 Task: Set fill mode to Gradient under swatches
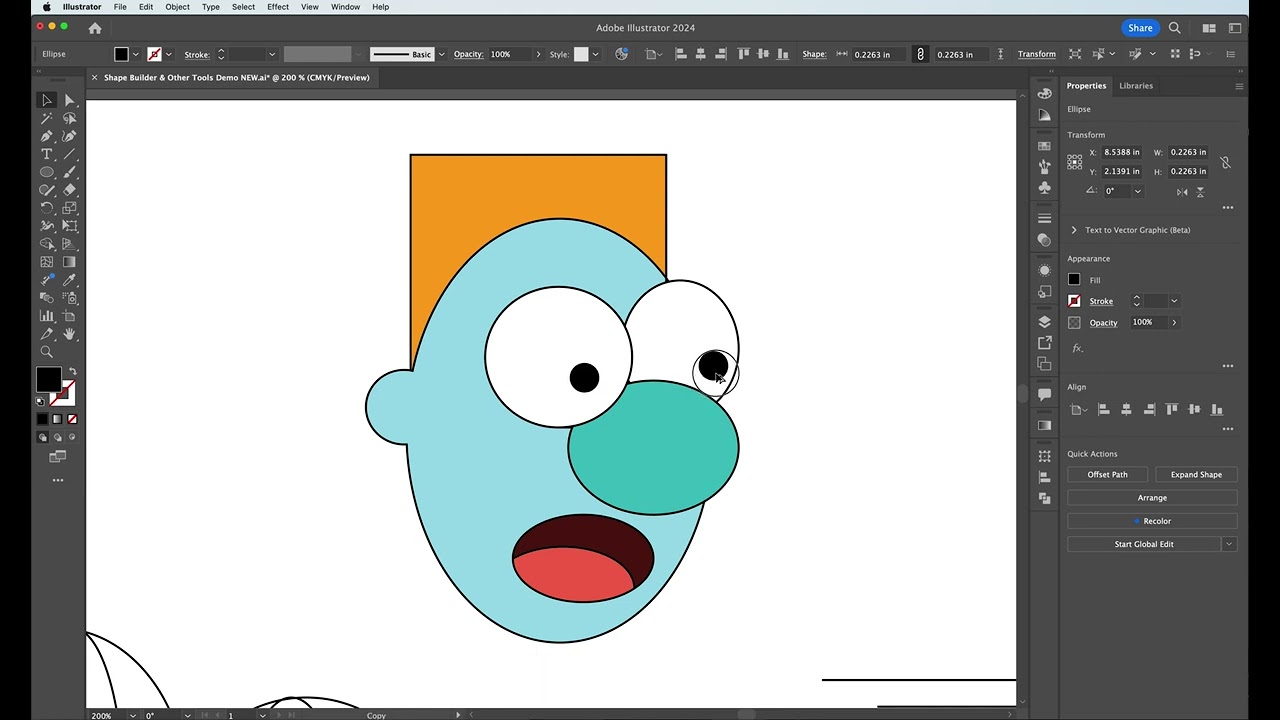(57, 419)
